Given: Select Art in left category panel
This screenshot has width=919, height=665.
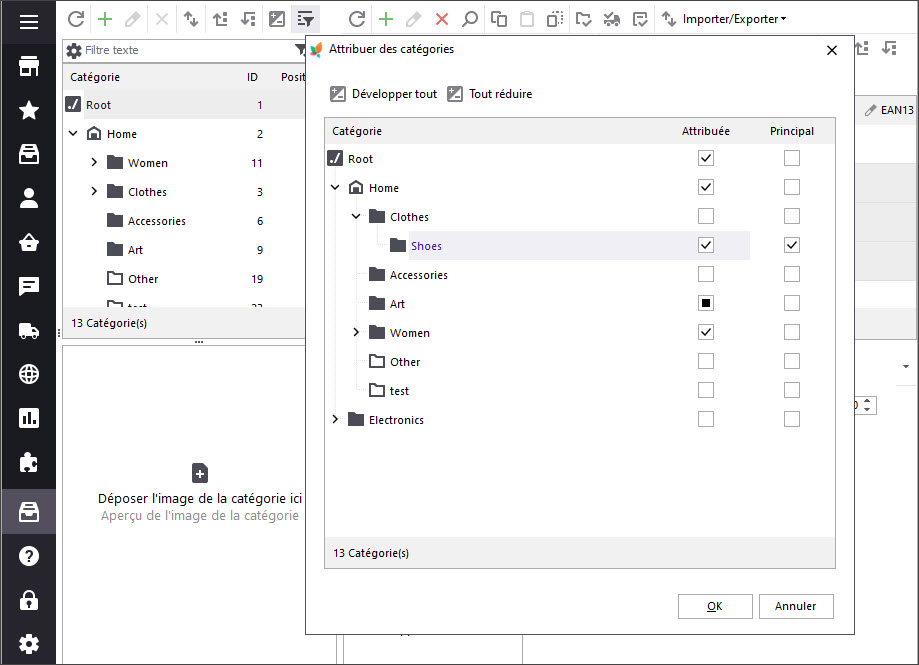Looking at the screenshot, I should pyautogui.click(x=135, y=250).
